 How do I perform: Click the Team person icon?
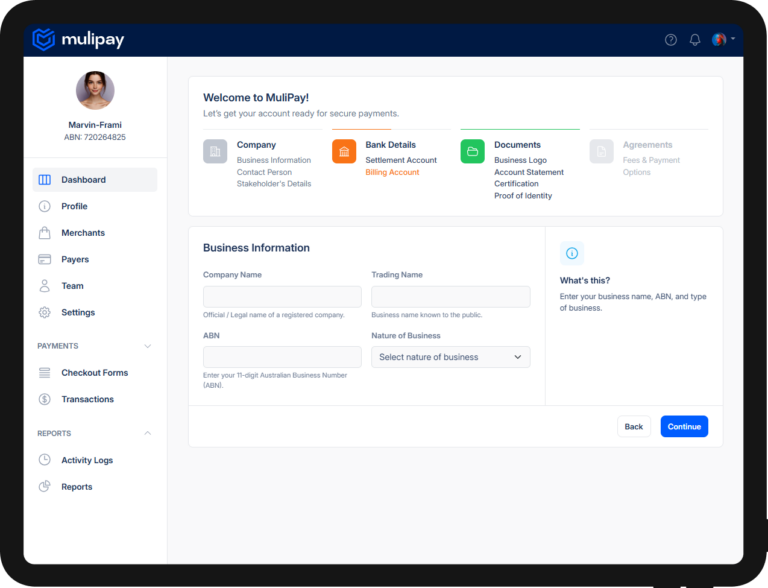(x=45, y=286)
